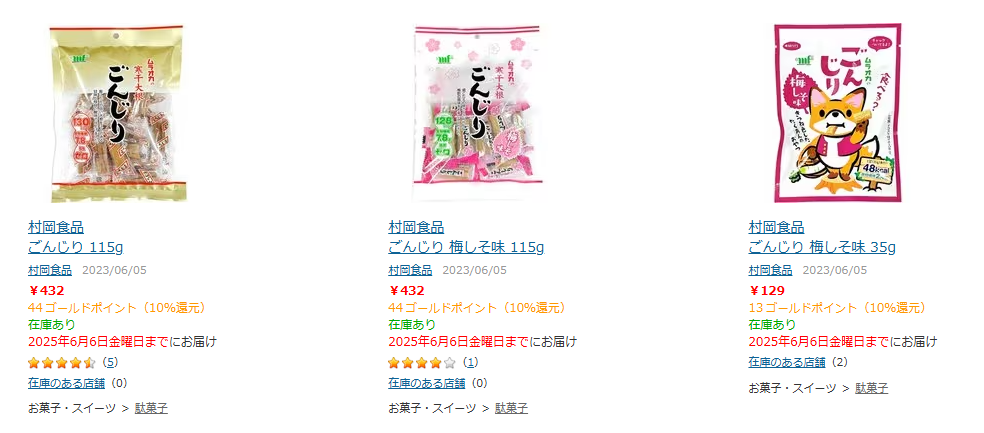Open the (5) review count link

[x=110, y=362]
